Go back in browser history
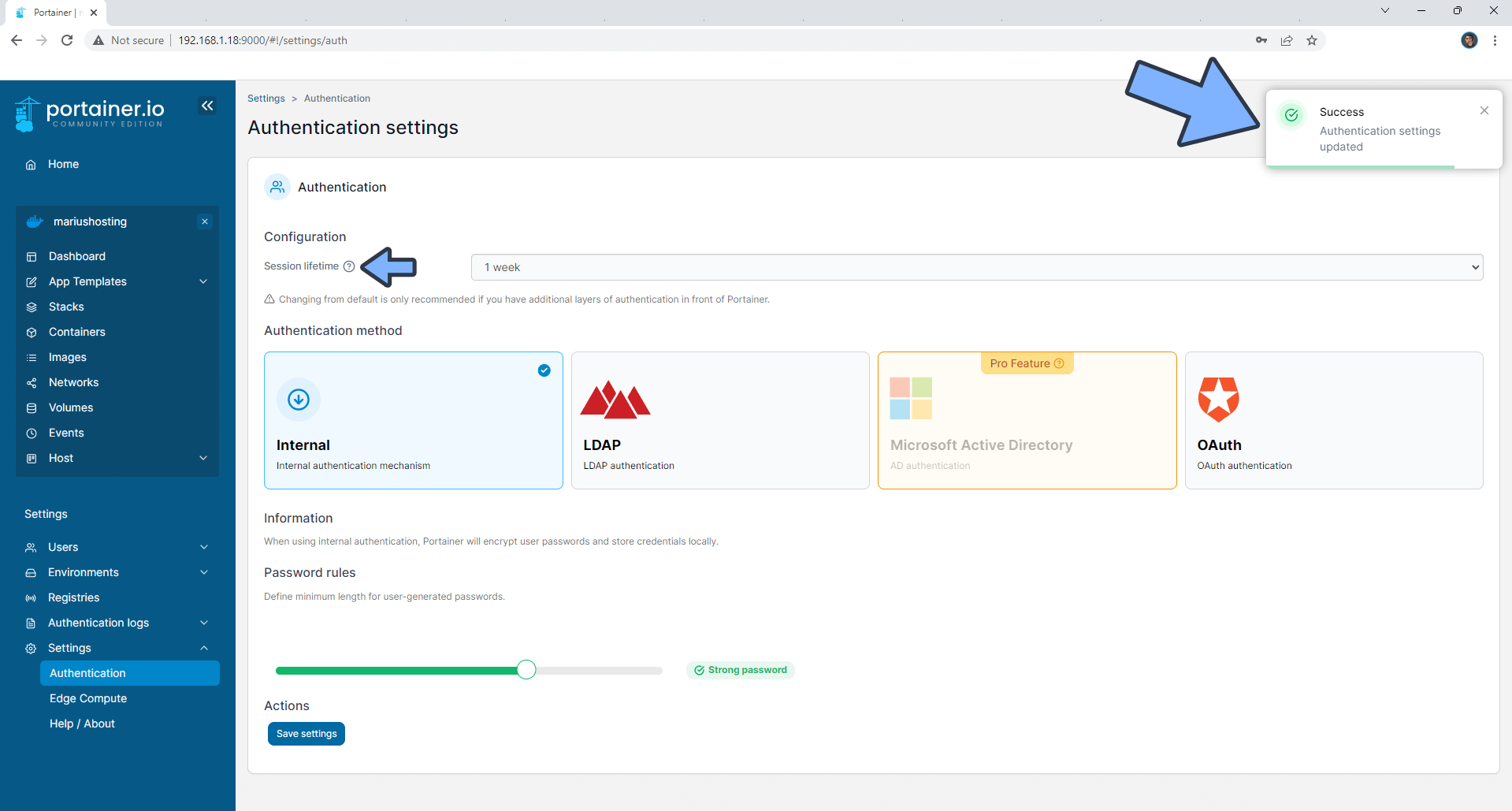The image size is (1512, 811). [17, 40]
